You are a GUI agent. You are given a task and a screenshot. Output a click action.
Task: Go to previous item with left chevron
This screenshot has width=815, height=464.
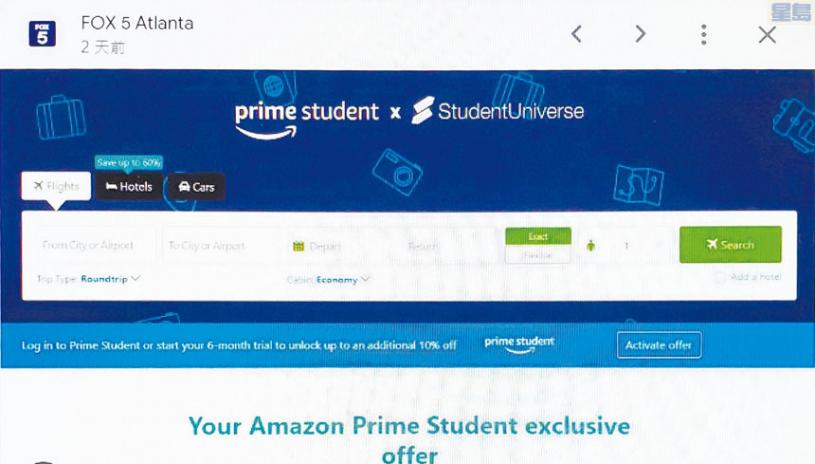coord(576,34)
